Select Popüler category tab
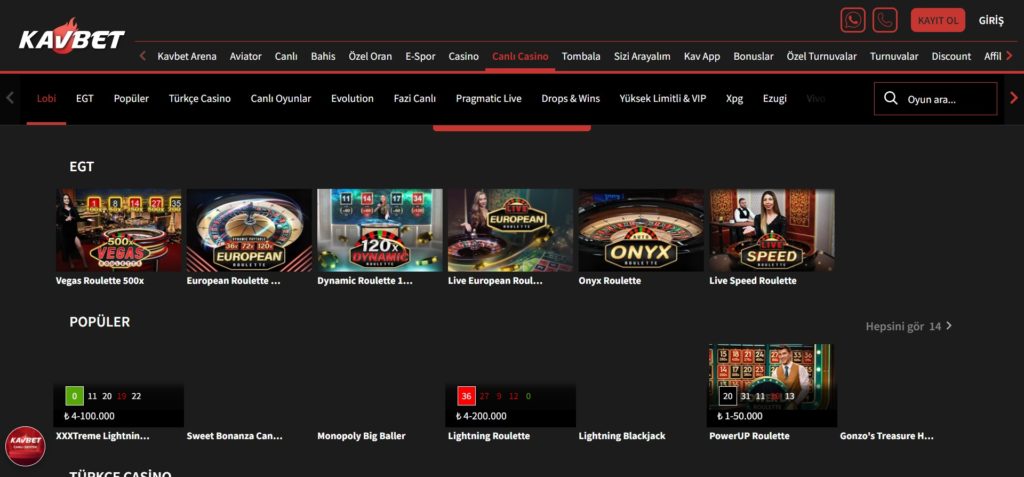Image resolution: width=1024 pixels, height=477 pixels. [131, 99]
